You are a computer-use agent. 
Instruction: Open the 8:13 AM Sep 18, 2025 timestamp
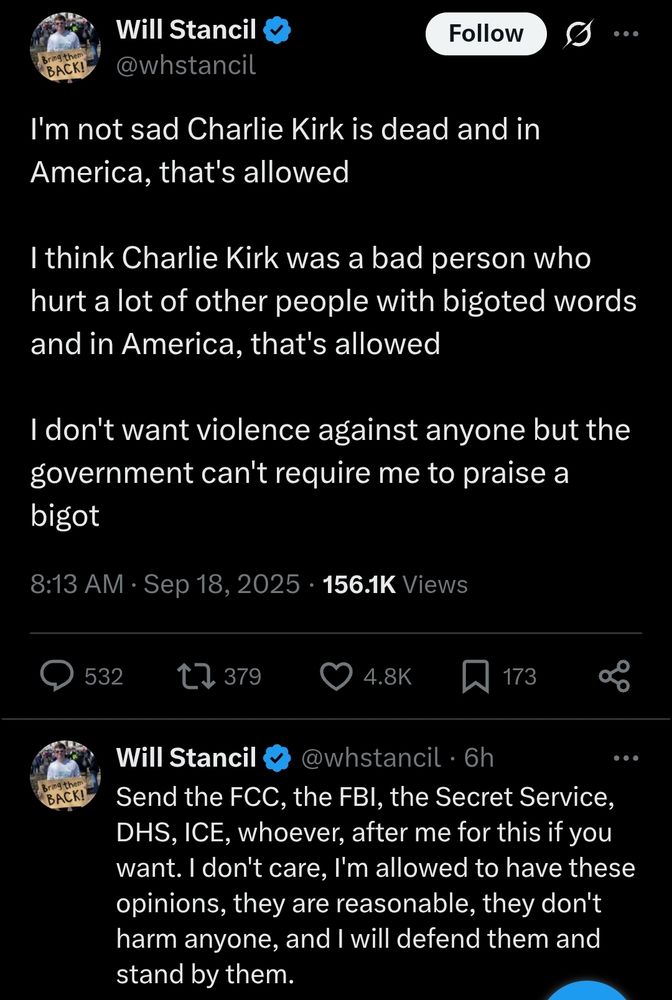[164, 584]
